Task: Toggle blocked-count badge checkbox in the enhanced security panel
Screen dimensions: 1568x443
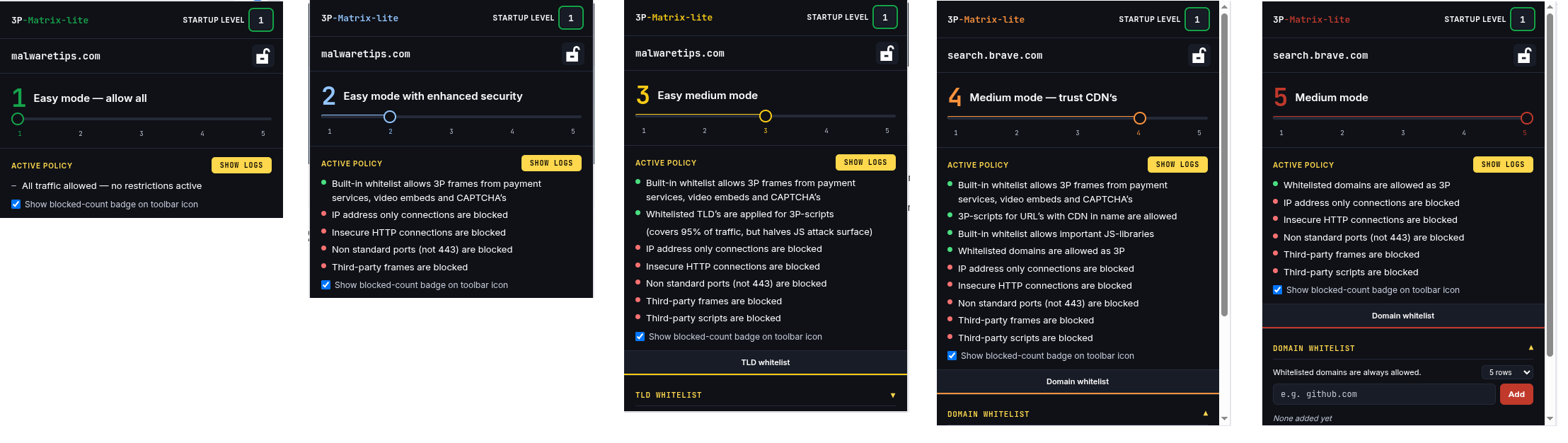Action: tap(325, 284)
